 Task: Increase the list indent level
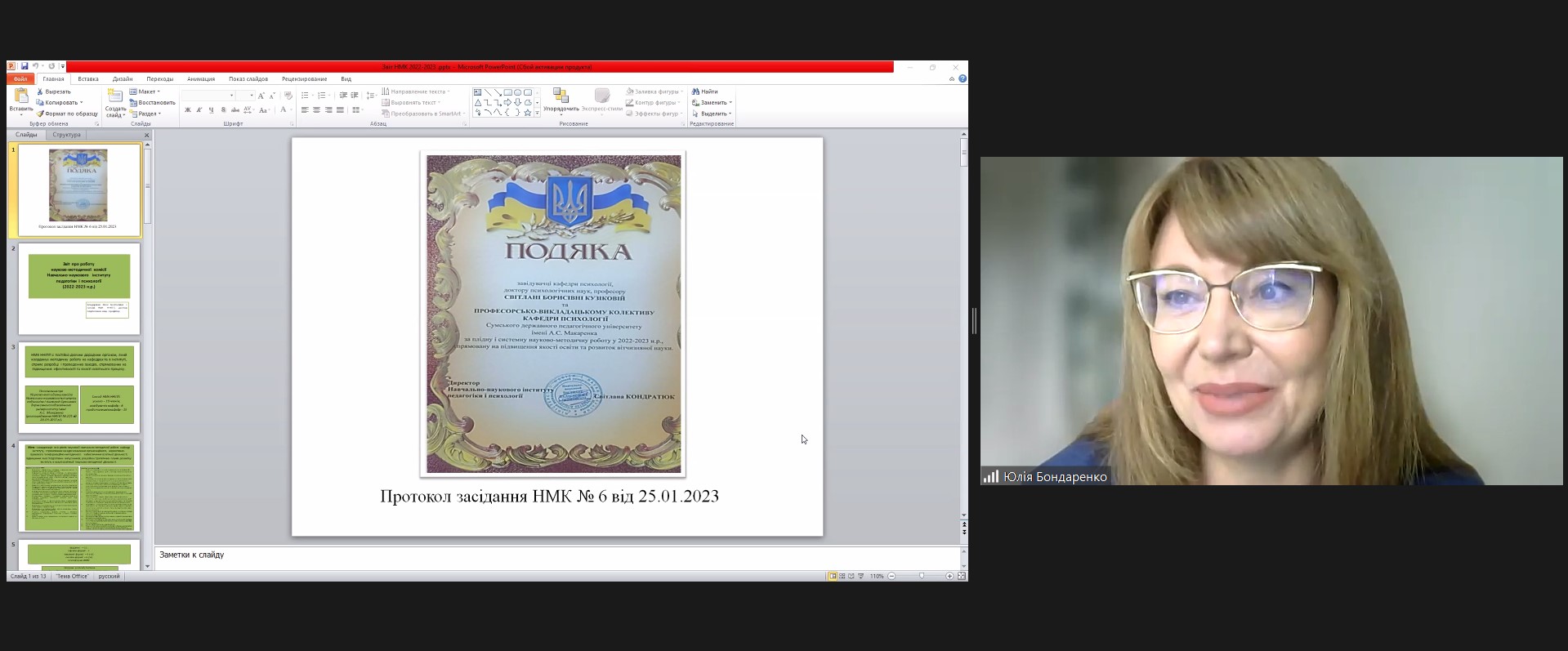(x=355, y=96)
